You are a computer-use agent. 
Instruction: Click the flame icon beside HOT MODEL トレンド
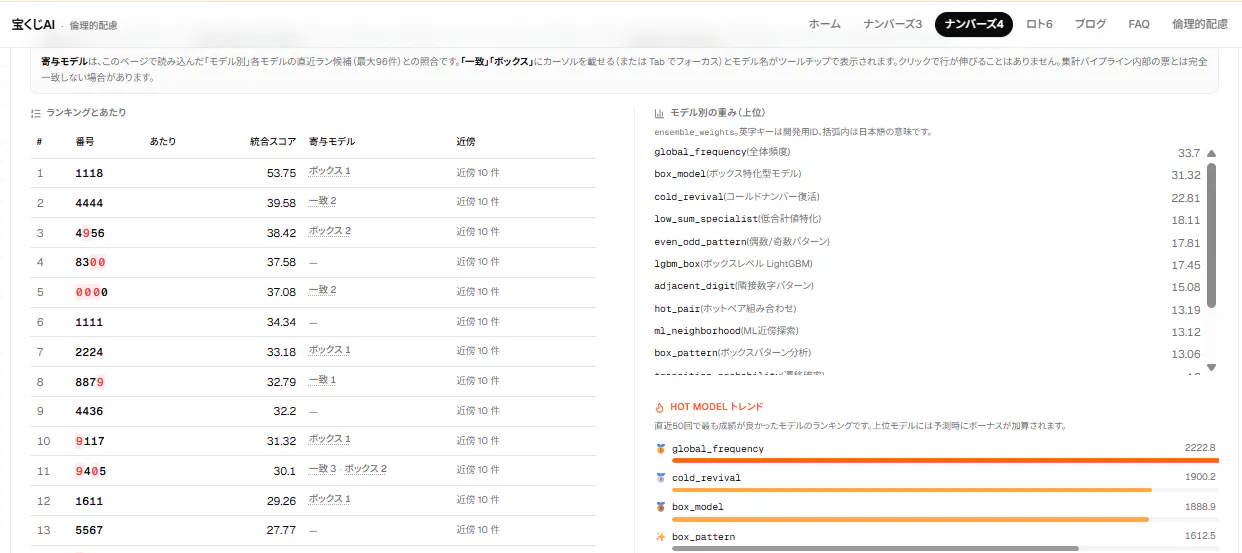pos(659,407)
